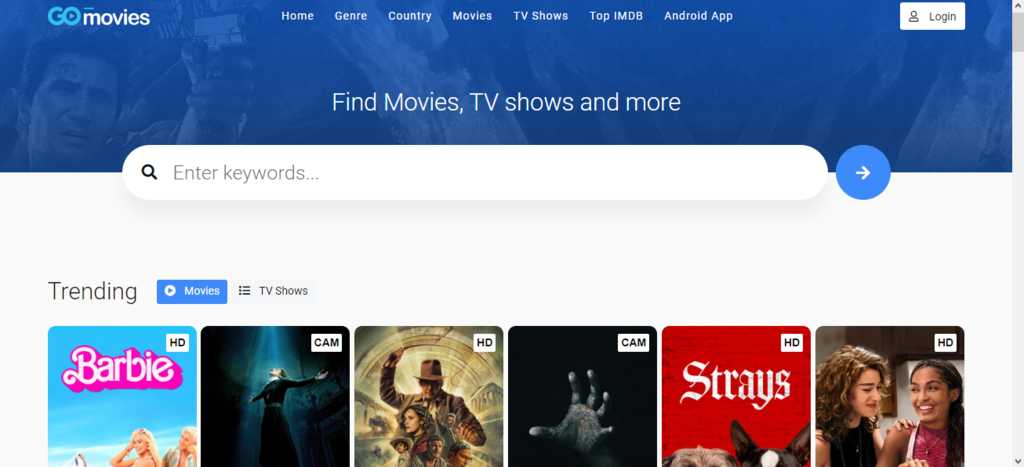1024x467 pixels.
Task: Click the GoMovies logo
Action: (x=99, y=16)
